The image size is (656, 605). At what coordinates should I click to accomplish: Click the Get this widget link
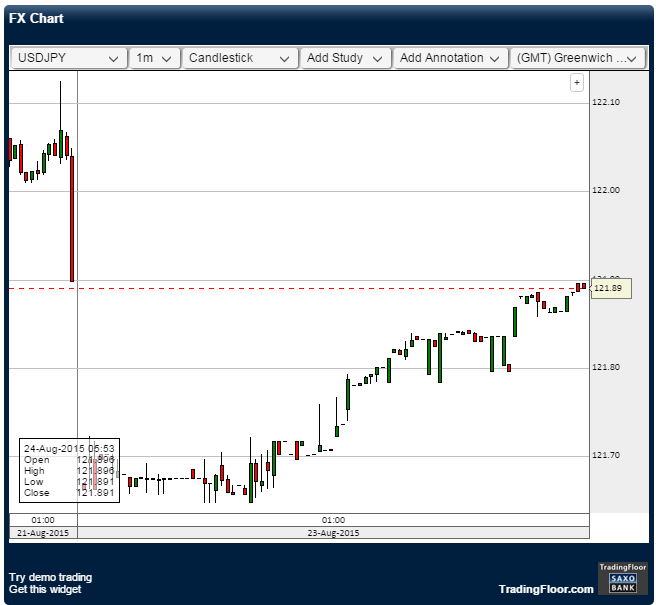[45, 589]
